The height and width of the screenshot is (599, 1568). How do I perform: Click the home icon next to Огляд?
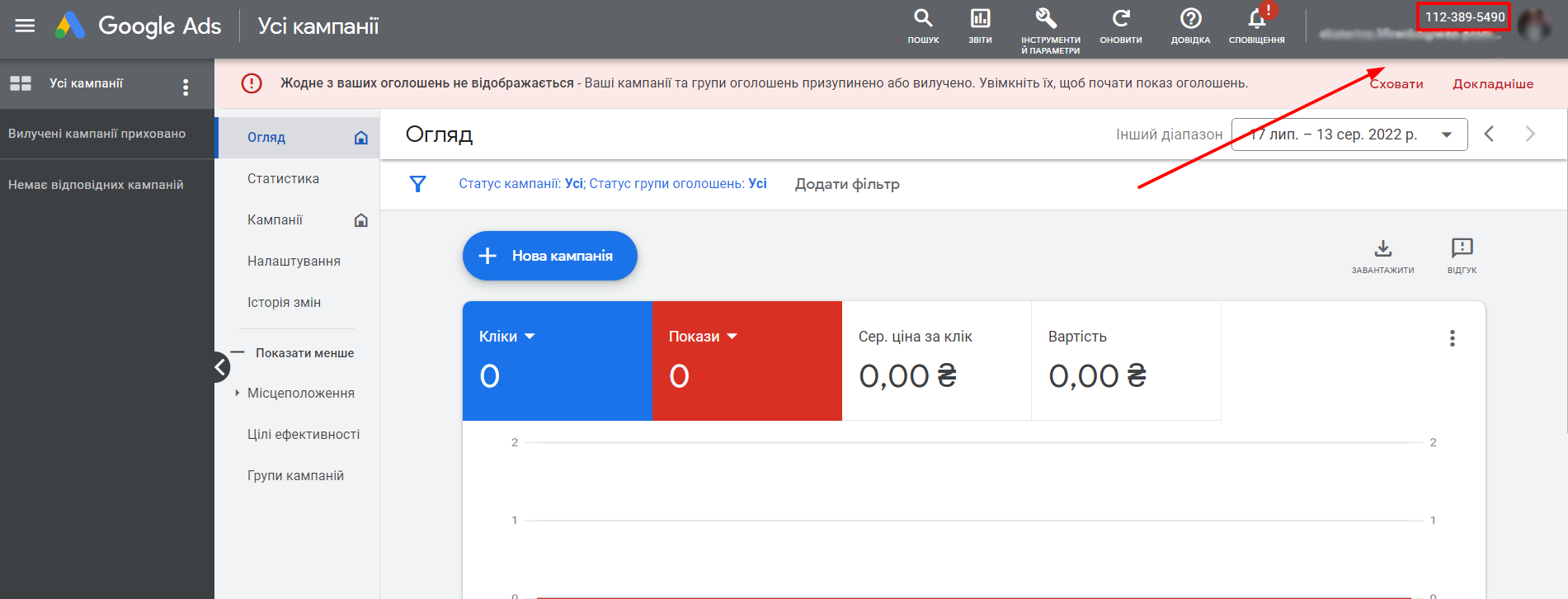[x=361, y=138]
